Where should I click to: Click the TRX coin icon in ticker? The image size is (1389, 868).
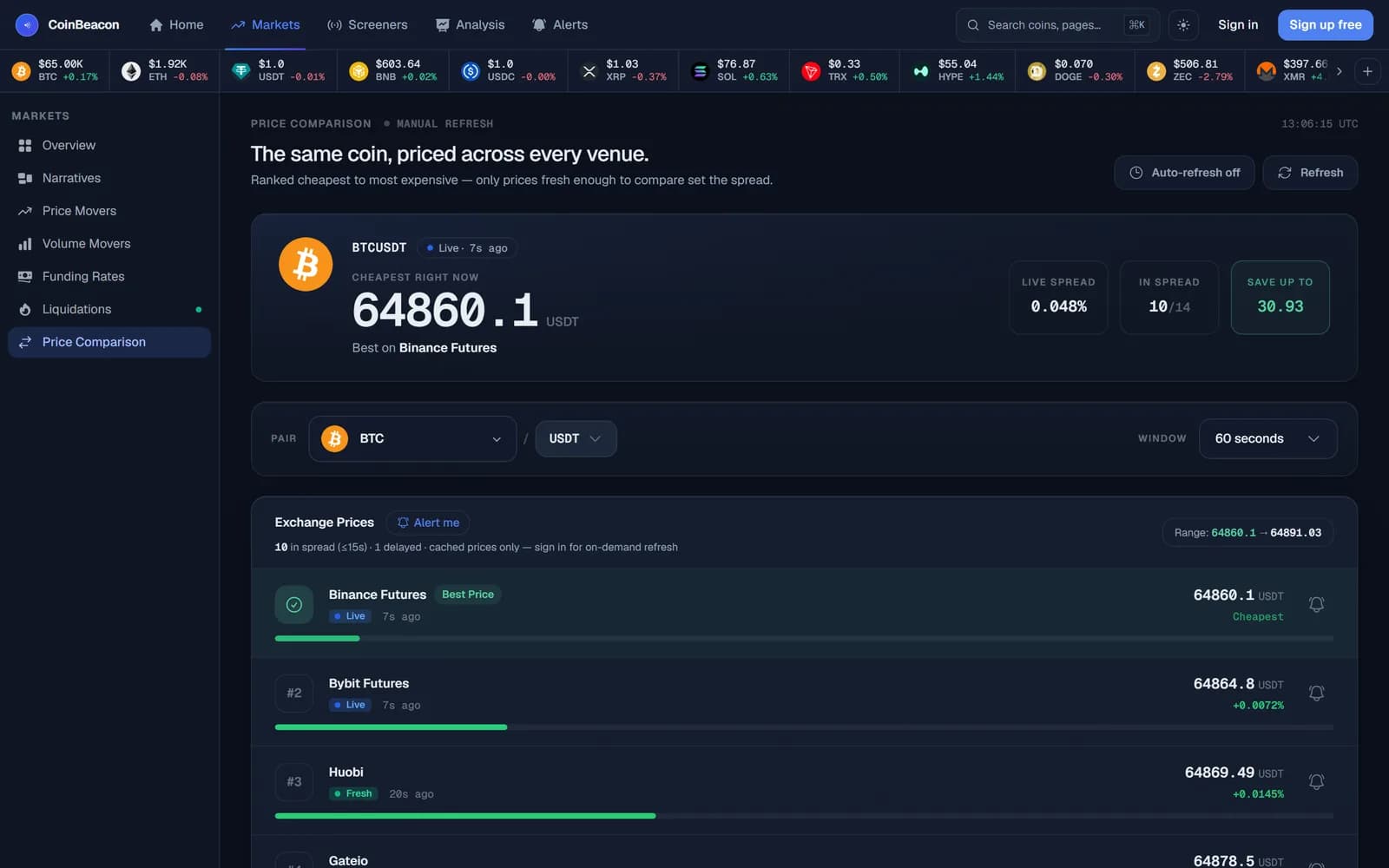tap(811, 71)
